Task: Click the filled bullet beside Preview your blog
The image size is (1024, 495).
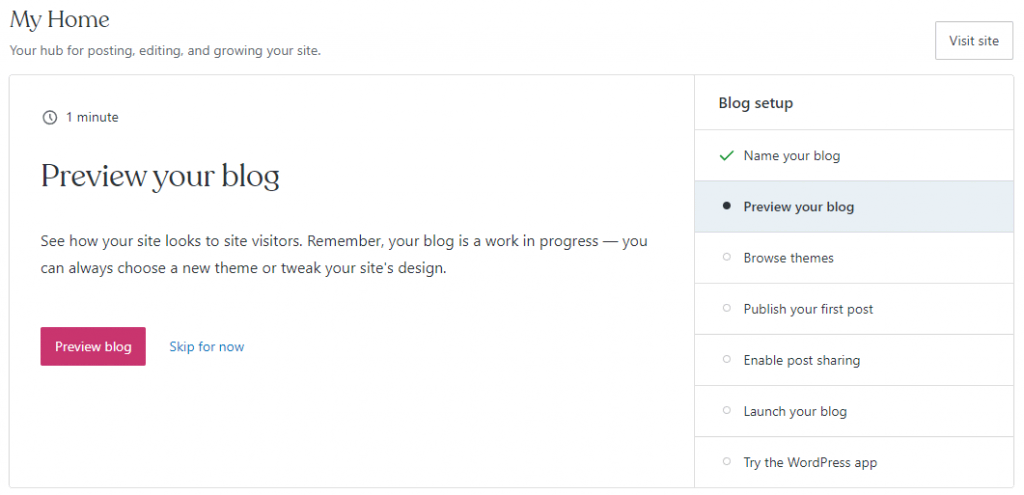Action: pyautogui.click(x=726, y=207)
